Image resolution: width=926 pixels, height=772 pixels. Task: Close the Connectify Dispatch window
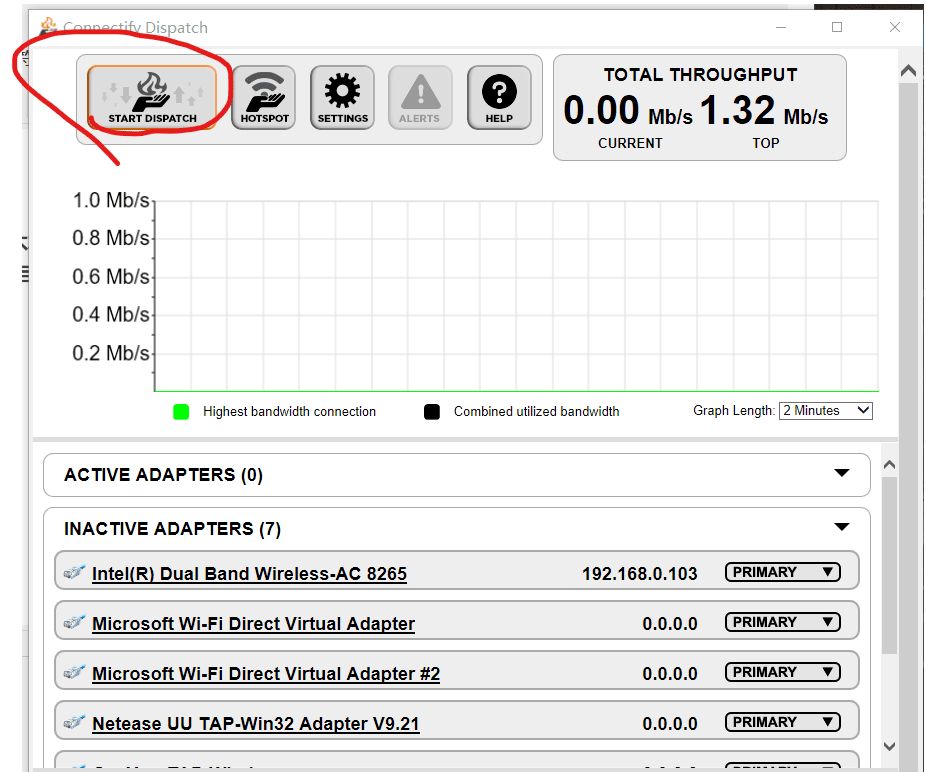[895, 27]
